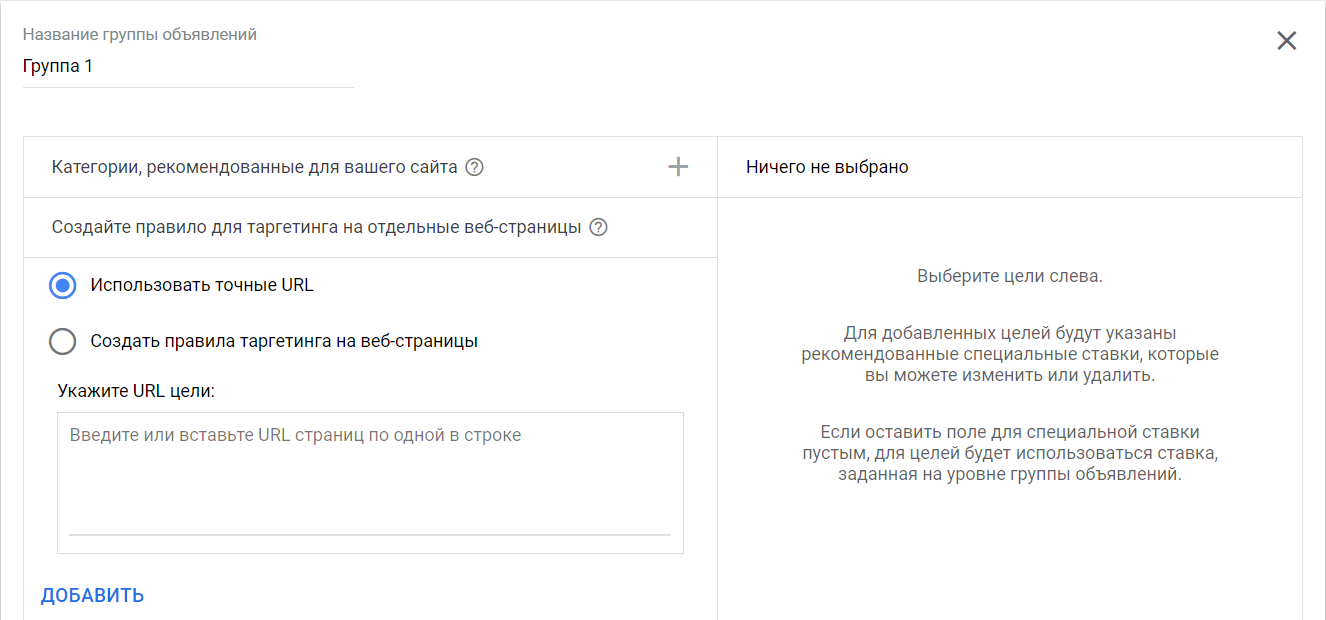This screenshot has width=1326, height=620.
Task: Click the underline at bottom of URL text area
Action: [370, 535]
